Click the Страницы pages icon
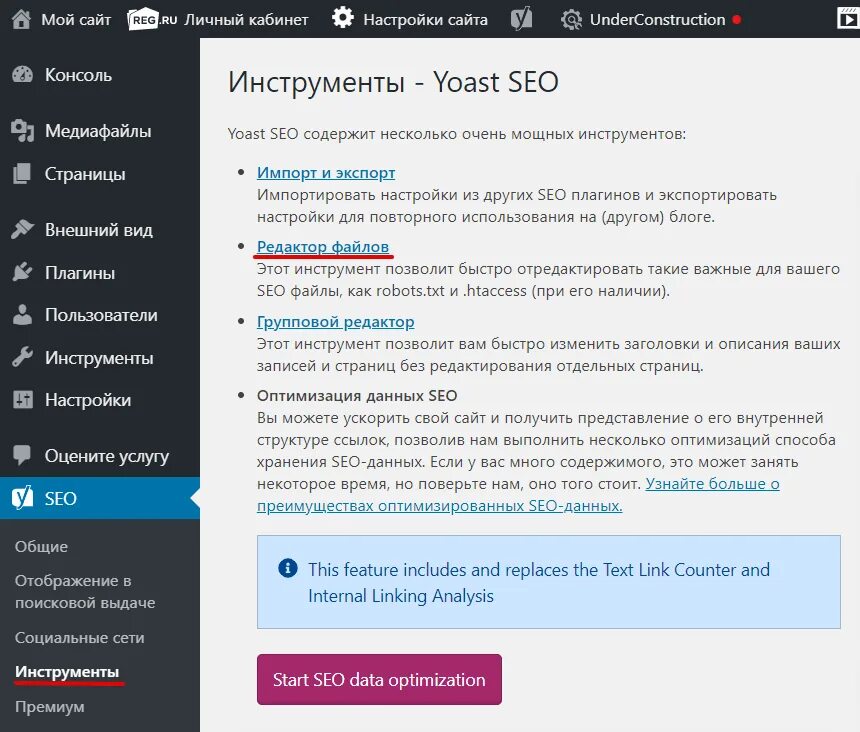Viewport: 860px width, 732px height. (x=22, y=174)
